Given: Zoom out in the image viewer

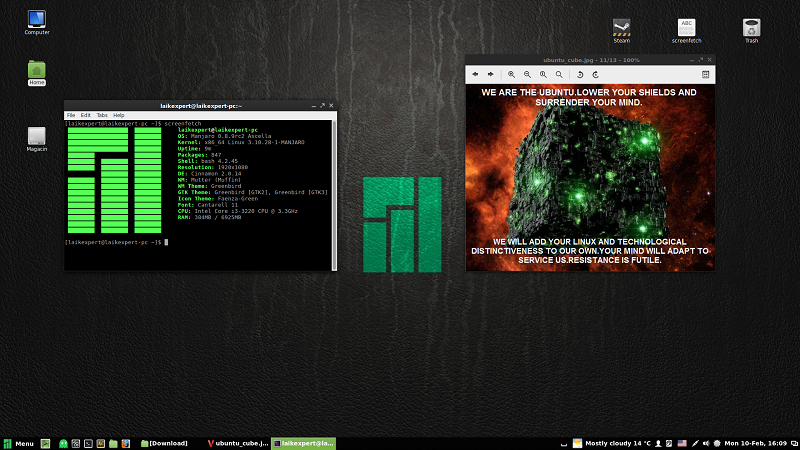Looking at the screenshot, I should (x=527, y=74).
